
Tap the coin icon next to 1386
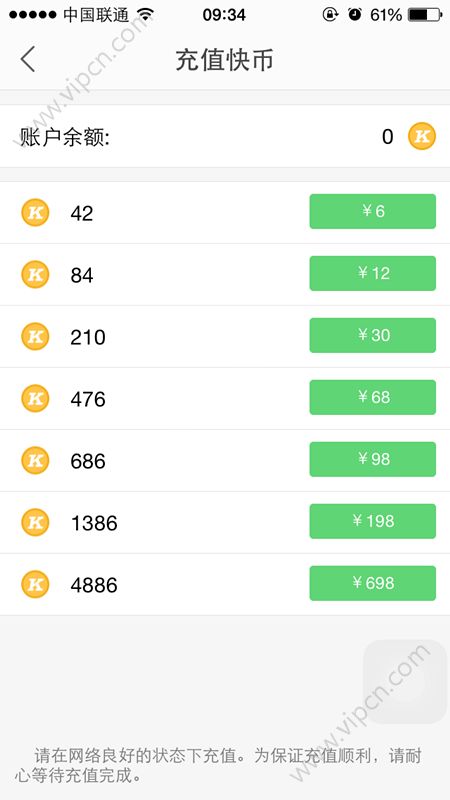point(35,522)
